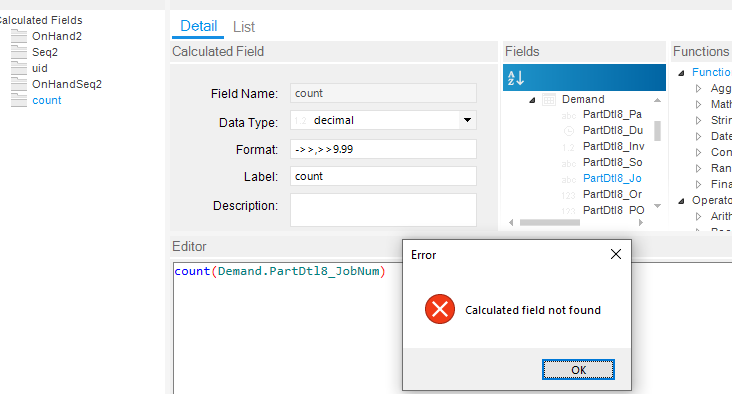Expand the Date functions group
The width and height of the screenshot is (732, 394).
tap(698, 136)
